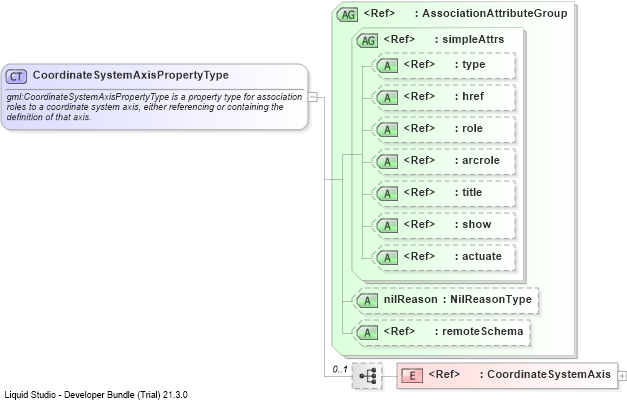Select the type attribute label
Screen dimensions: 627x400
pyautogui.click(x=473, y=64)
